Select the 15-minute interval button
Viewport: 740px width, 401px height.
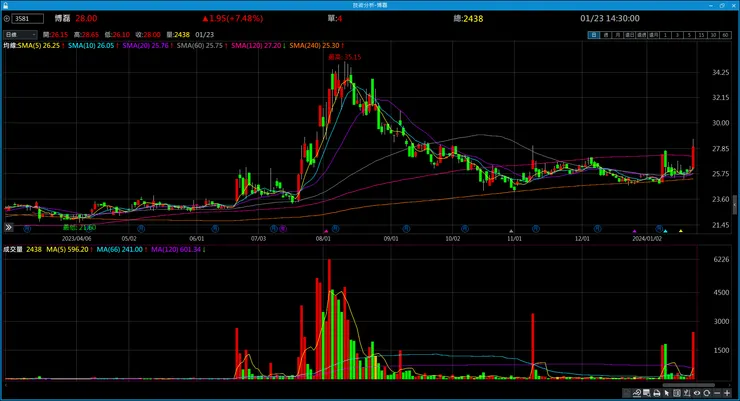pyautogui.click(x=702, y=35)
